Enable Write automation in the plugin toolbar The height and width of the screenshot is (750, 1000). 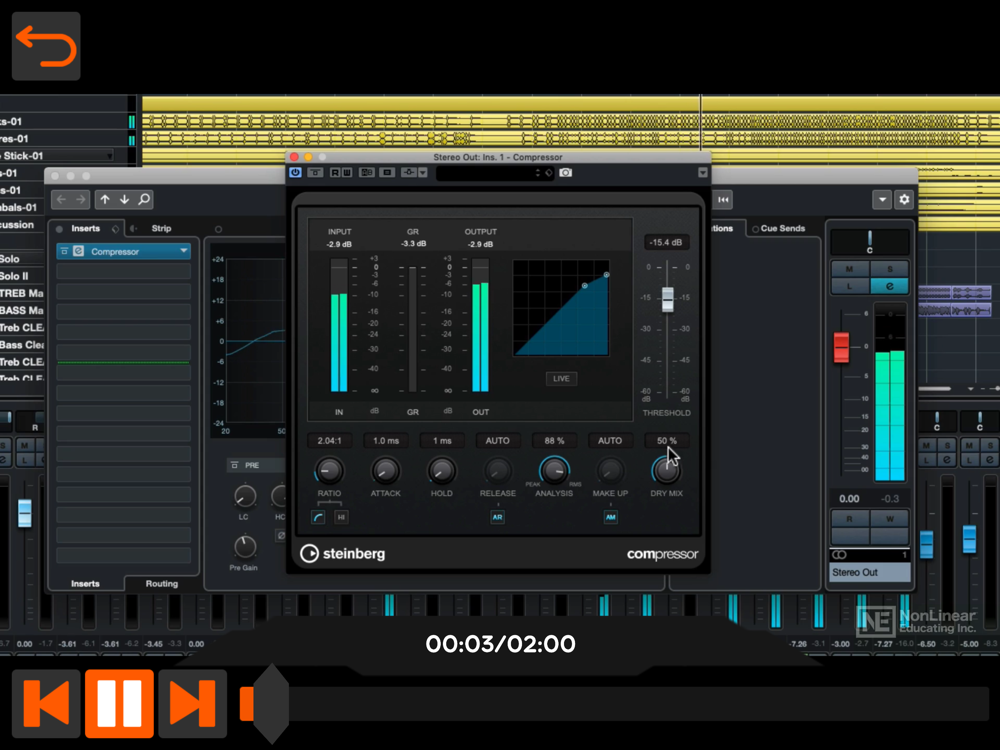tap(346, 173)
